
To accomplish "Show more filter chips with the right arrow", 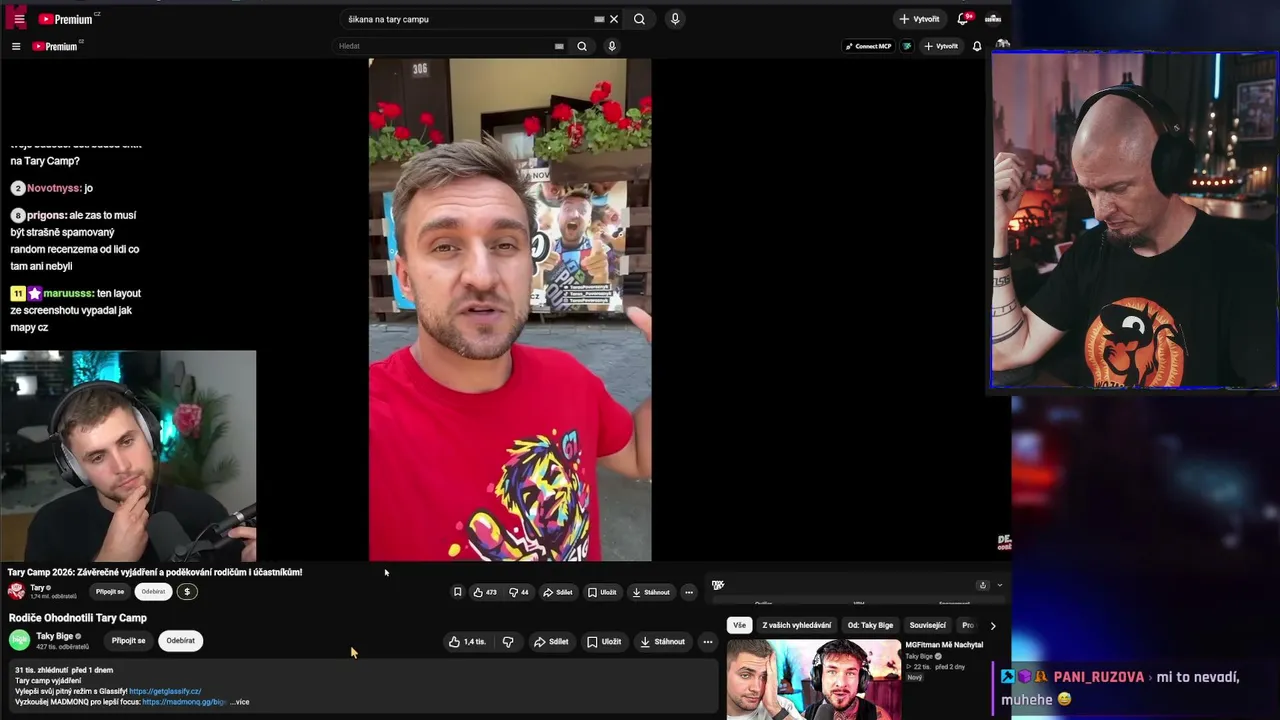I will [992, 625].
